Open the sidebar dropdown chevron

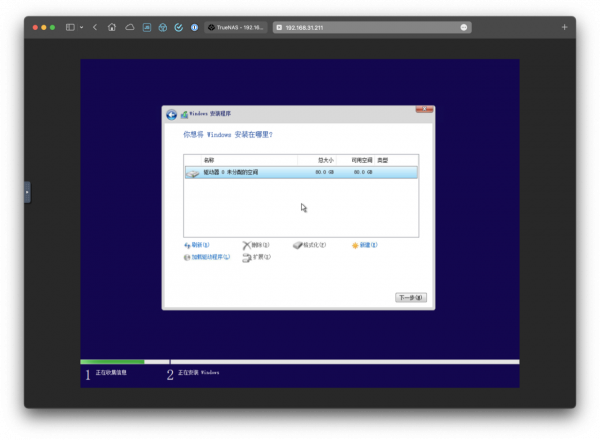pyautogui.click(x=82, y=27)
